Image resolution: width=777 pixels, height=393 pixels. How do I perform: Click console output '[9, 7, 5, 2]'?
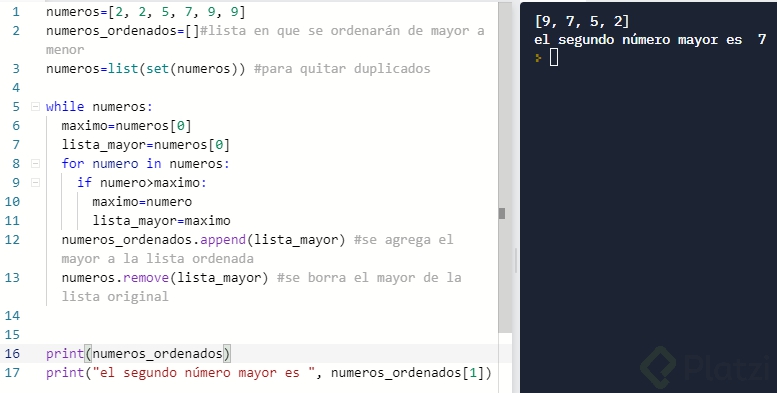[x=582, y=21]
